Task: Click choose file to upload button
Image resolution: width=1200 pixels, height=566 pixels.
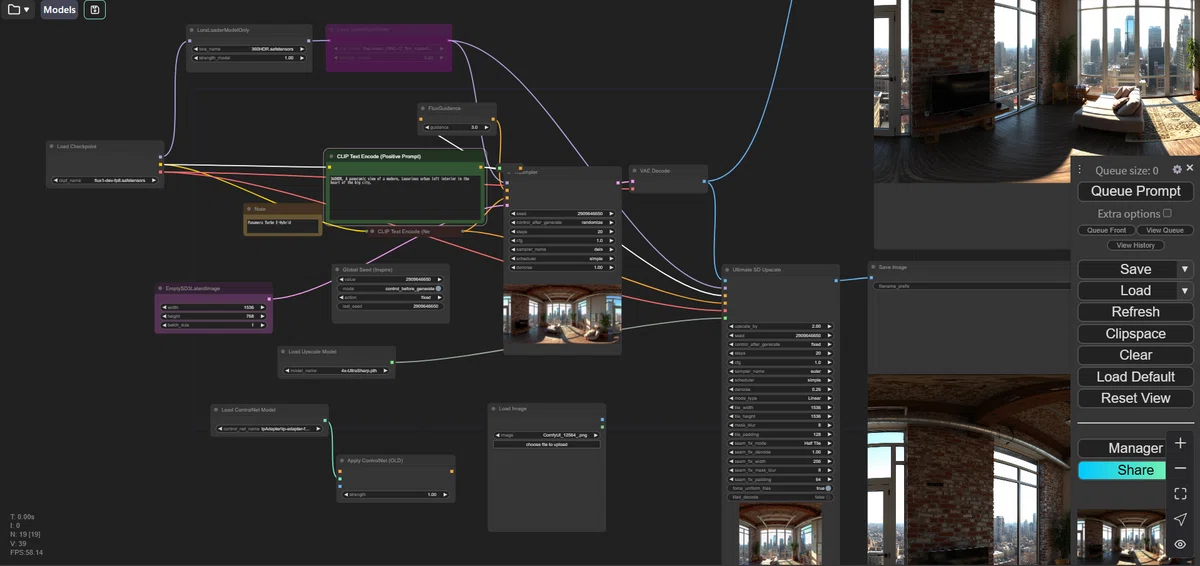Action: [x=546, y=444]
